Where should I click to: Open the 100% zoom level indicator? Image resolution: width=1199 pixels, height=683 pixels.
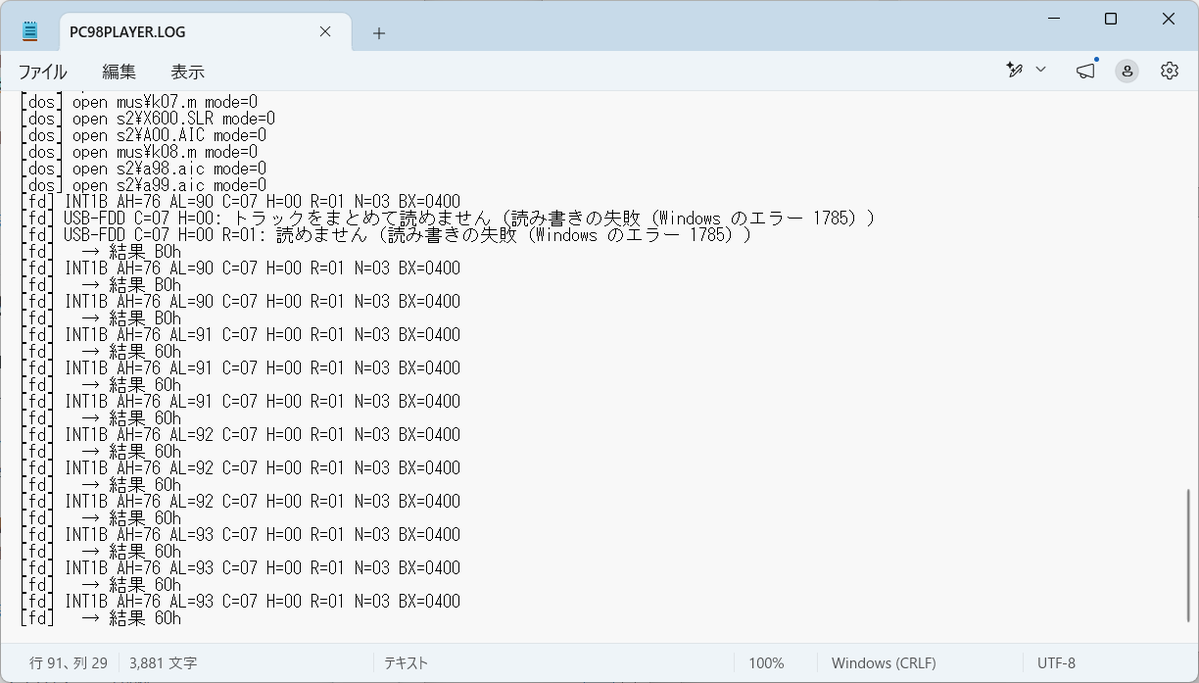point(766,663)
